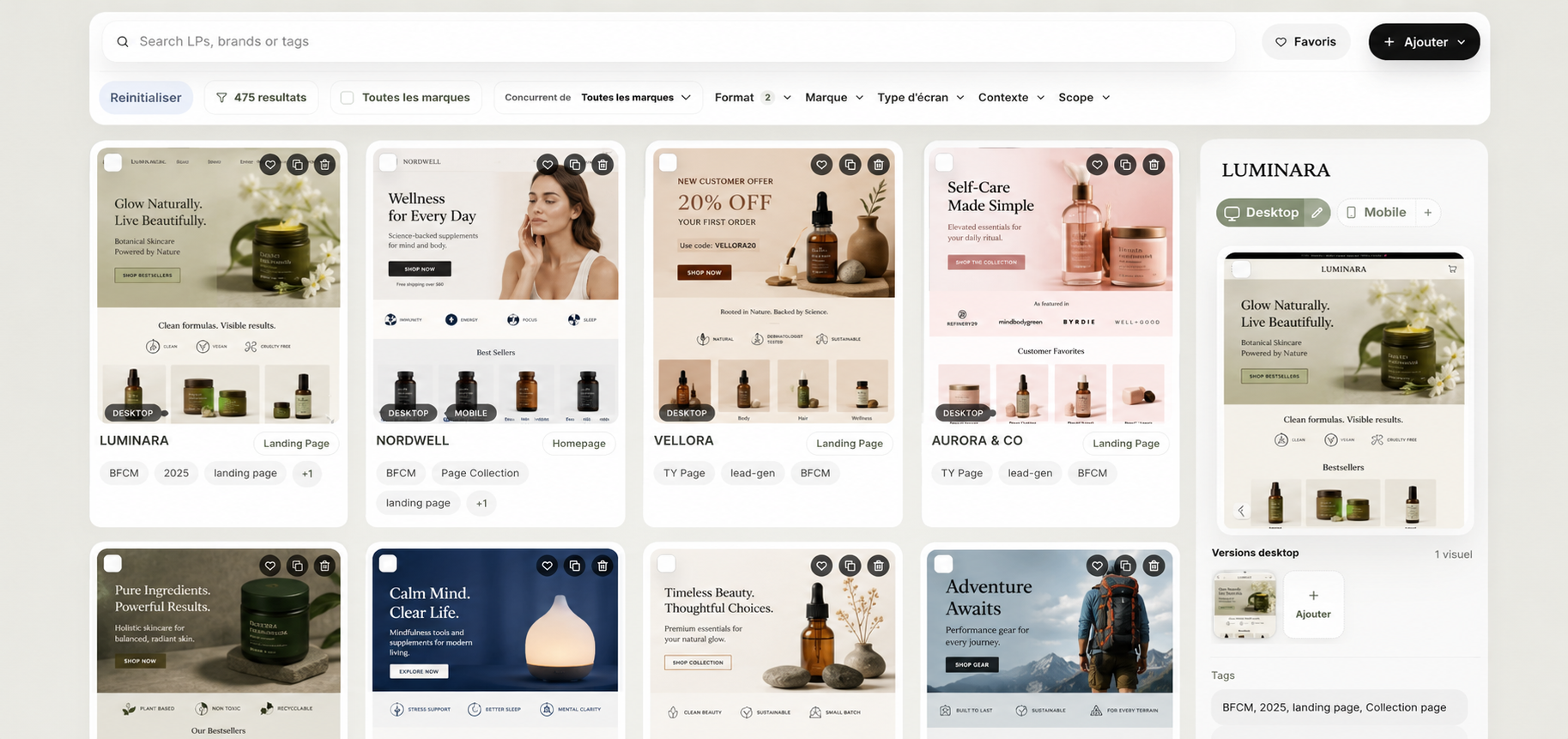Focus the Search LPs, brands or tags field
The height and width of the screenshot is (739, 1568).
click(x=669, y=41)
